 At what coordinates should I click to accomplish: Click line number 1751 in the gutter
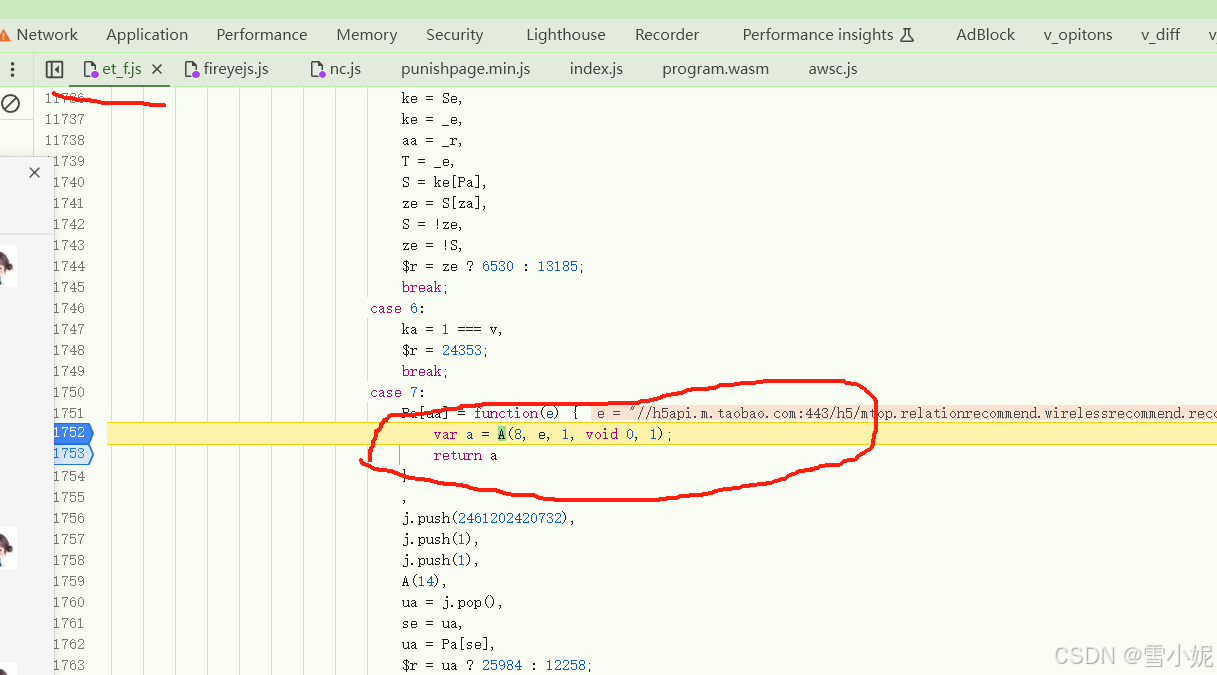[x=69, y=413]
